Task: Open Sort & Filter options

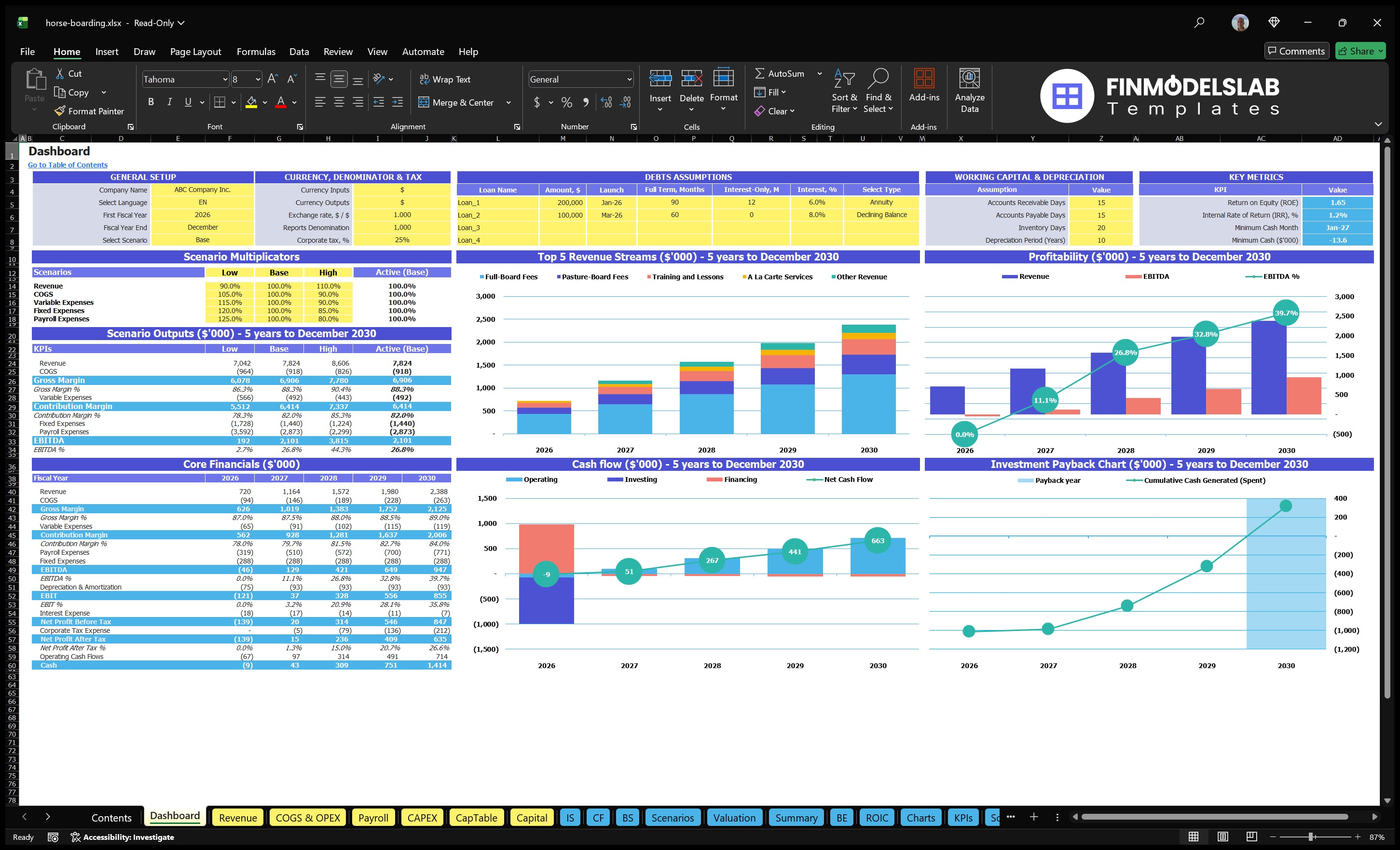Action: tap(844, 90)
